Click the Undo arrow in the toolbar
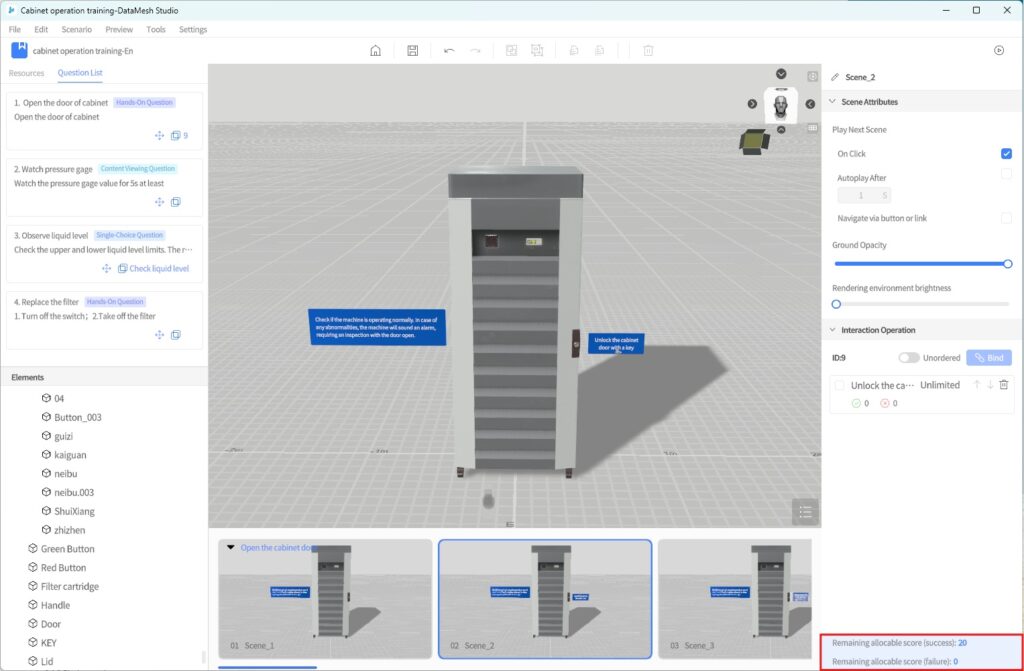Image resolution: width=1024 pixels, height=671 pixels. [449, 50]
